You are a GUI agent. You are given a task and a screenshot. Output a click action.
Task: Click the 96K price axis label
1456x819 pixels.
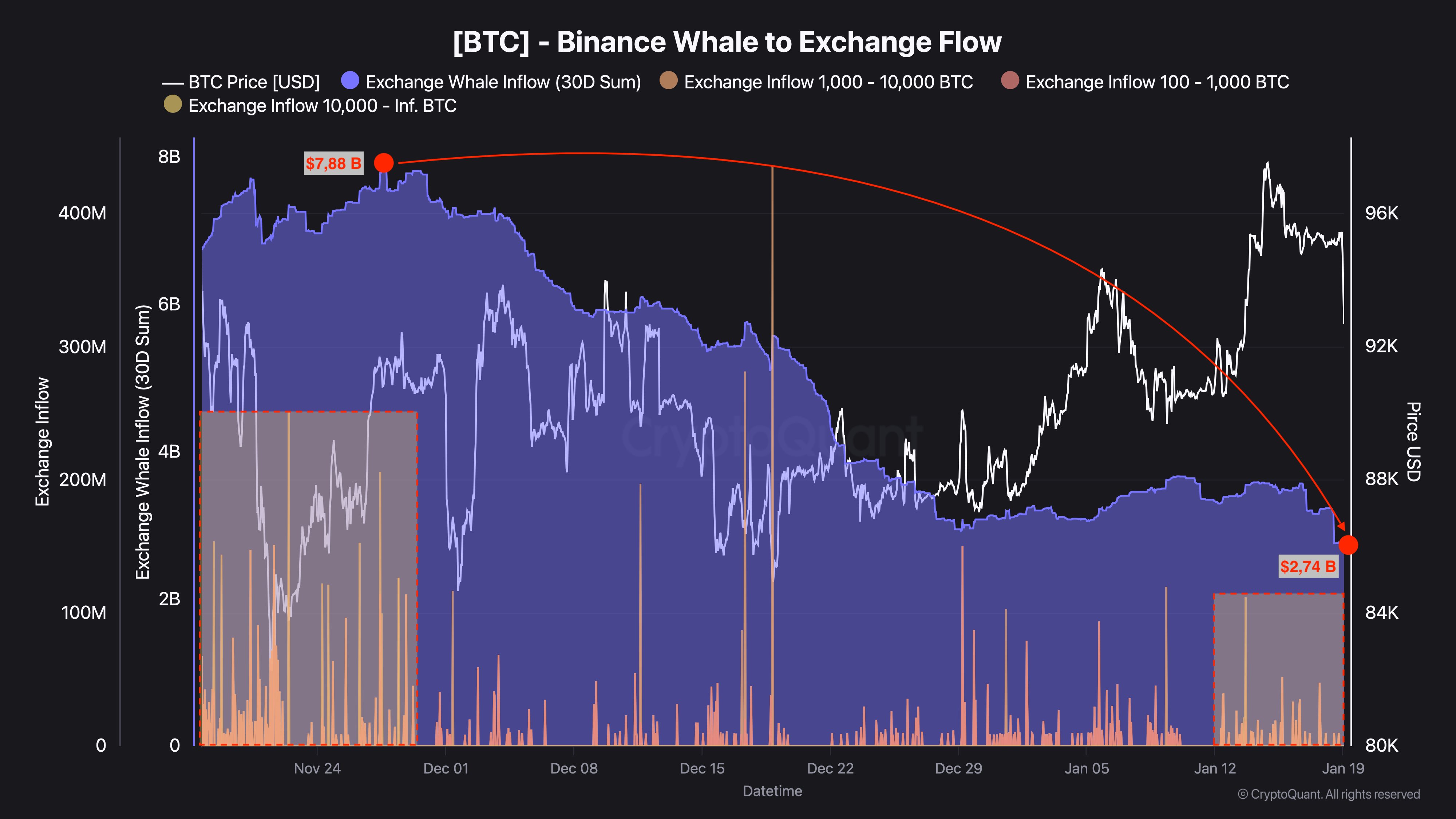coord(1381,213)
